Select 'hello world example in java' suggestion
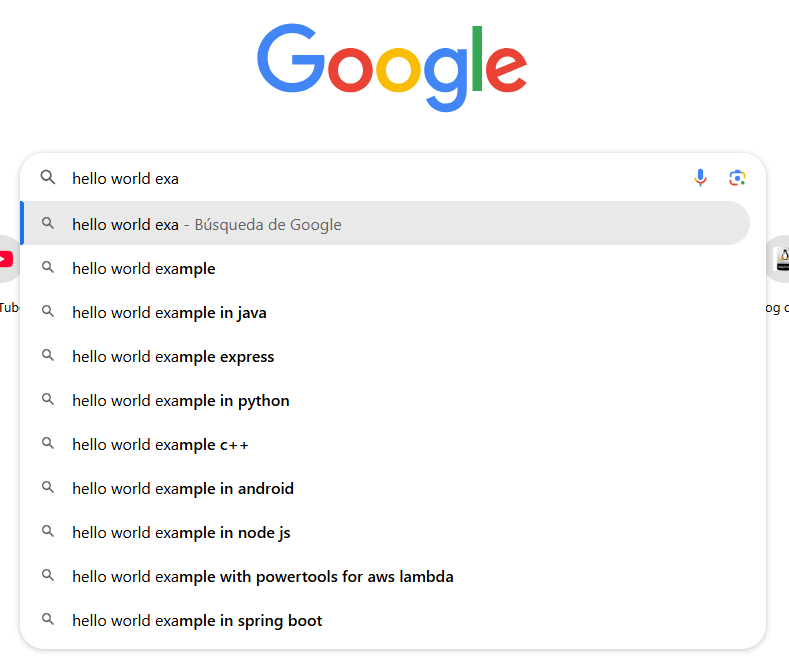 pyautogui.click(x=169, y=312)
